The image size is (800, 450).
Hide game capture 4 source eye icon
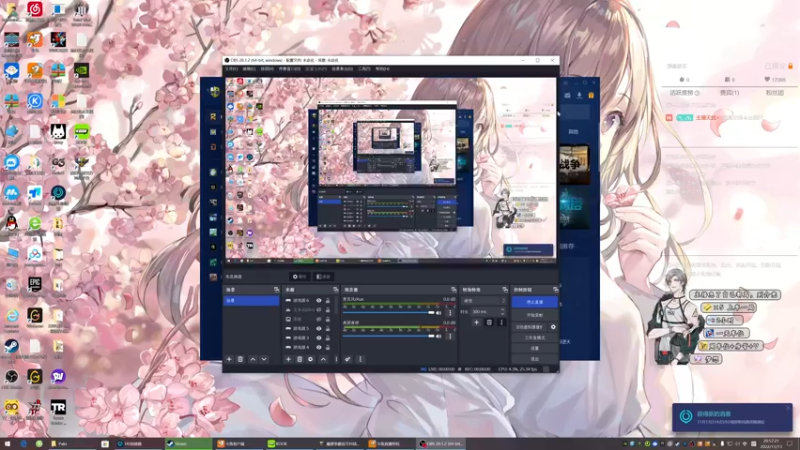319,347
